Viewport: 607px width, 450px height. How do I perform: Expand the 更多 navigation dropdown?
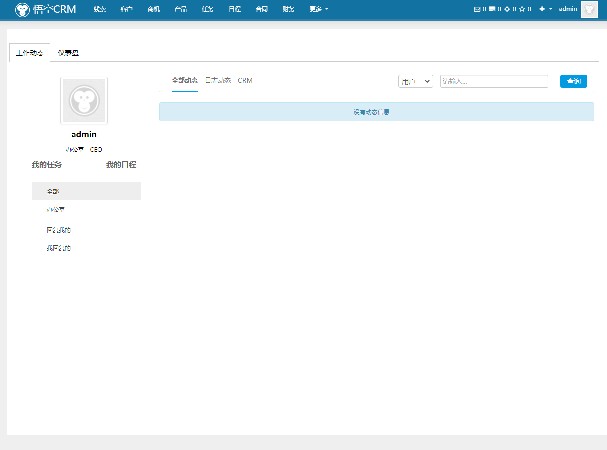tap(319, 9)
